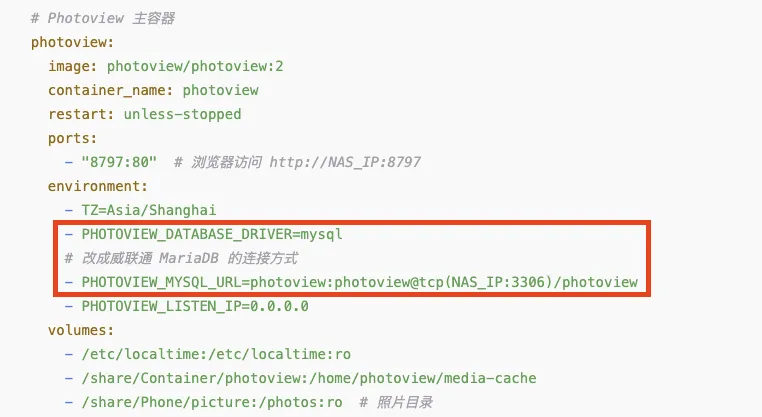Click the media-cache volume mapping line

pyautogui.click(x=300, y=378)
